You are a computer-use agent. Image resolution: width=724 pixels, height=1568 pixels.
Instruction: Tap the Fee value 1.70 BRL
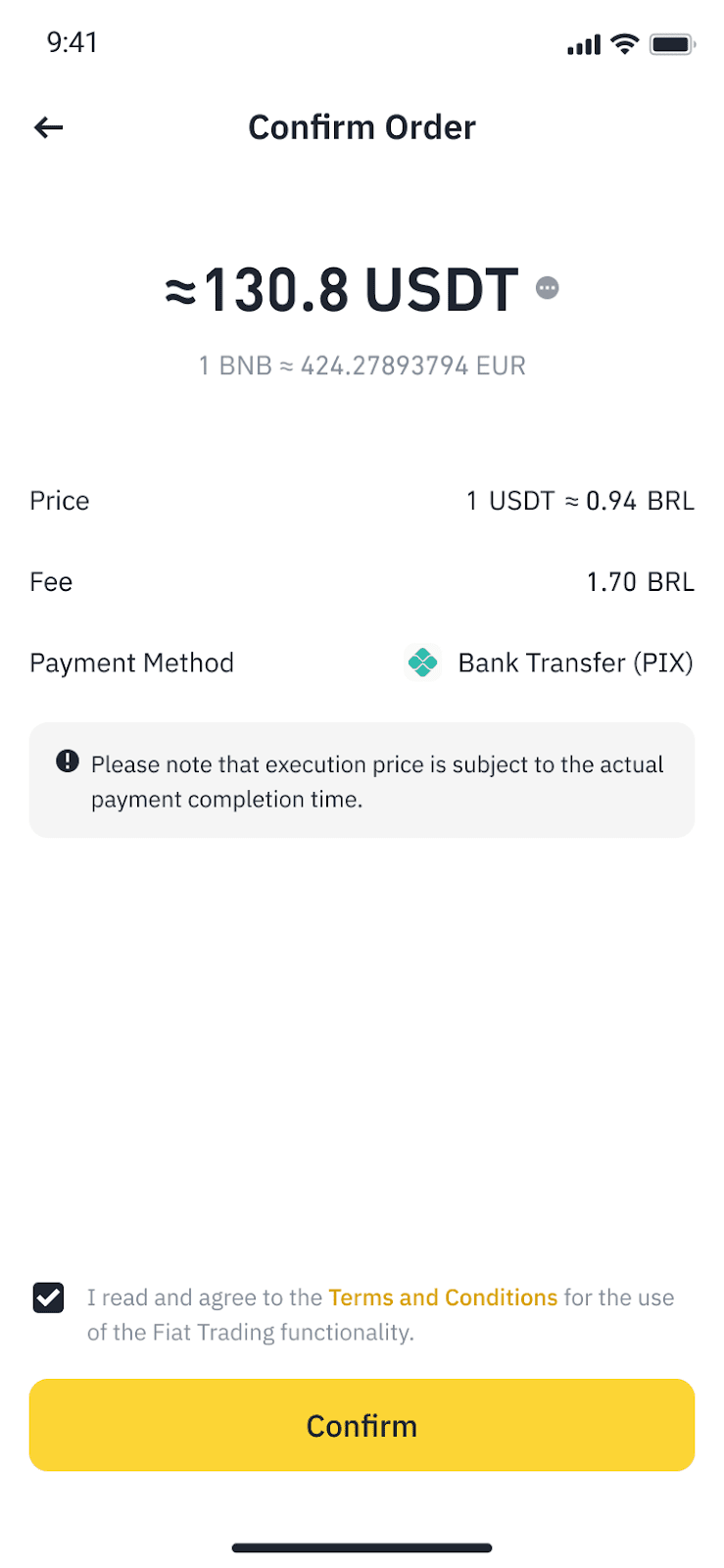640,582
